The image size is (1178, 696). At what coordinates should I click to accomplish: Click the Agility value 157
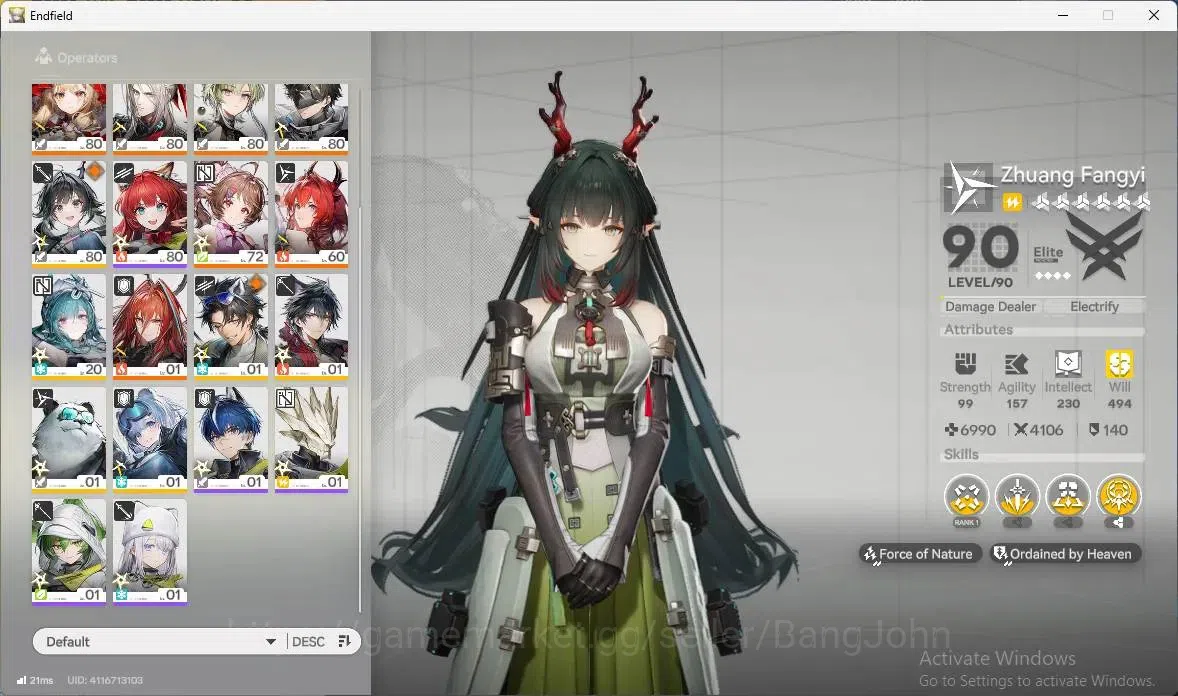click(1016, 404)
